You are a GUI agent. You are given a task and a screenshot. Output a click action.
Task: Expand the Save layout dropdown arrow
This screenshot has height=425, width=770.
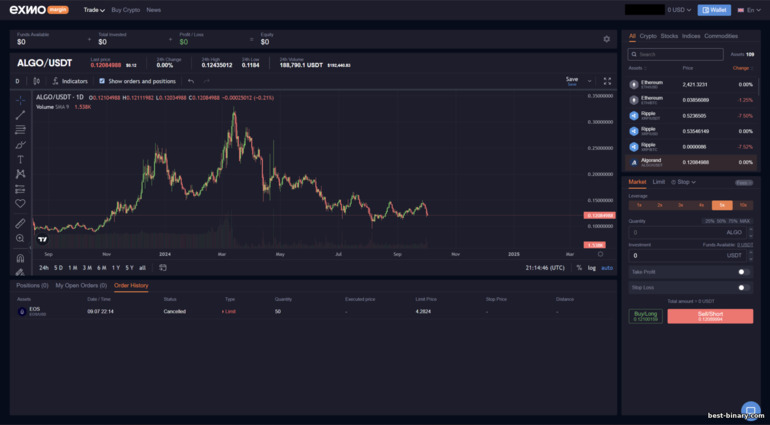589,81
